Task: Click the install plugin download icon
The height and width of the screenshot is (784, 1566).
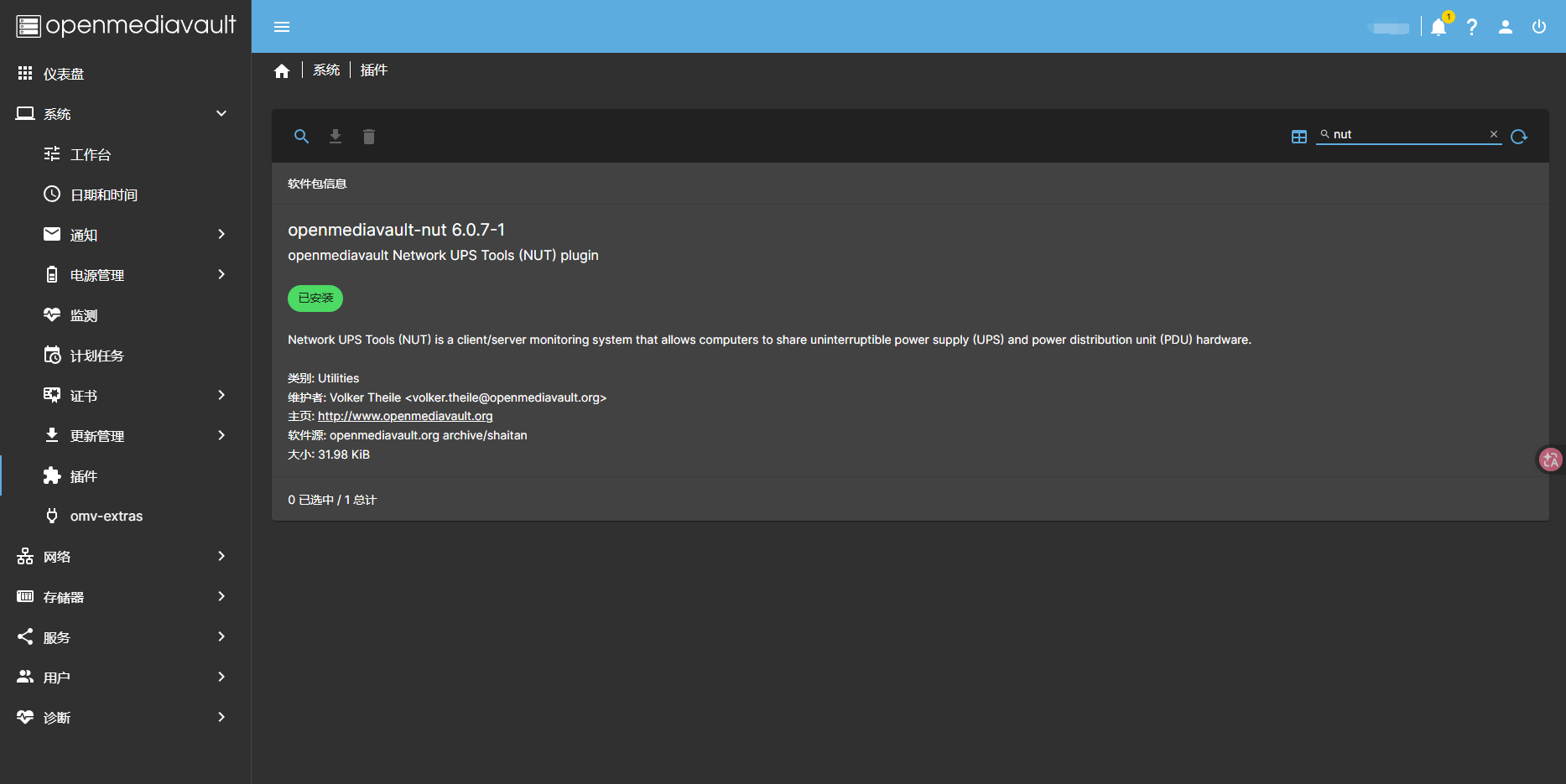Action: pos(336,136)
